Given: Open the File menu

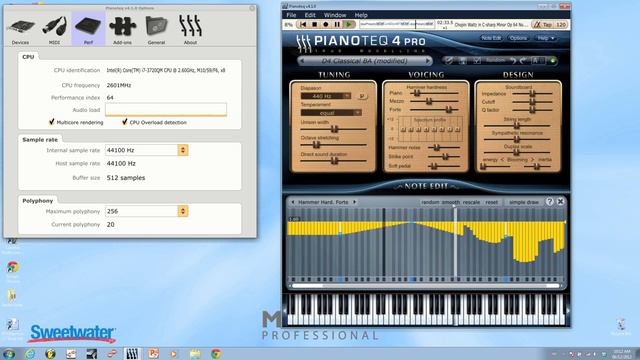Looking at the screenshot, I should point(291,15).
